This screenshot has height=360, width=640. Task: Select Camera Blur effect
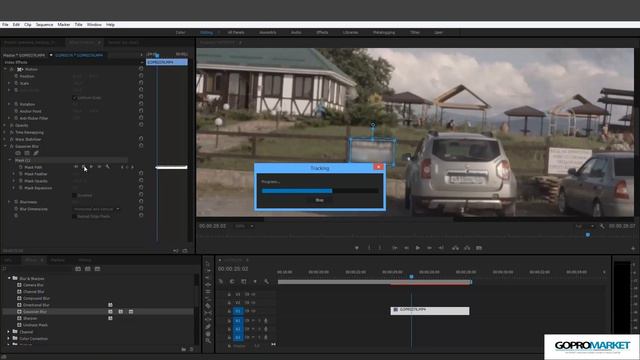(33, 285)
